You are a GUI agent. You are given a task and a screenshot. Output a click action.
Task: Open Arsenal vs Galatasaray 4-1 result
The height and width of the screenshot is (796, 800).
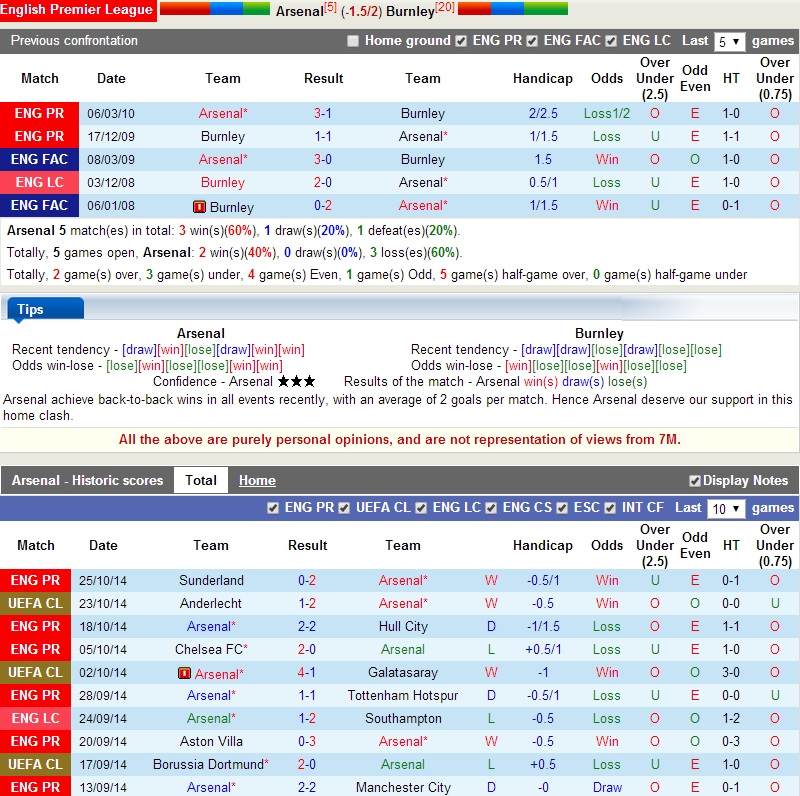(307, 672)
